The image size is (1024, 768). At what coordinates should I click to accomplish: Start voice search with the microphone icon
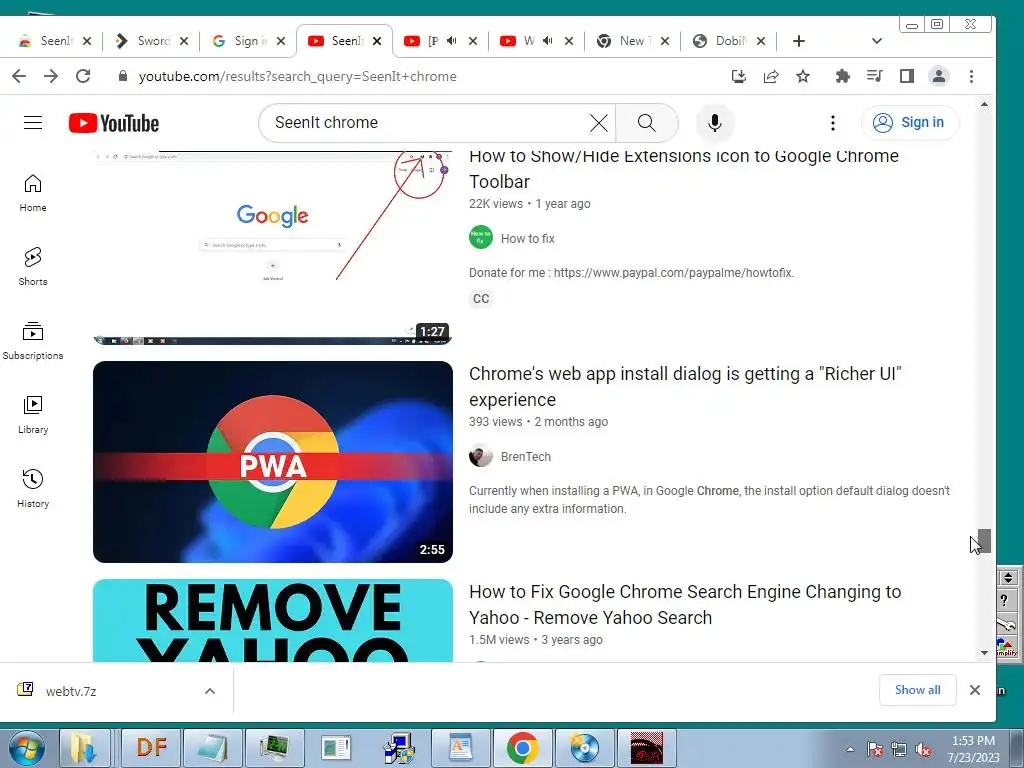714,123
